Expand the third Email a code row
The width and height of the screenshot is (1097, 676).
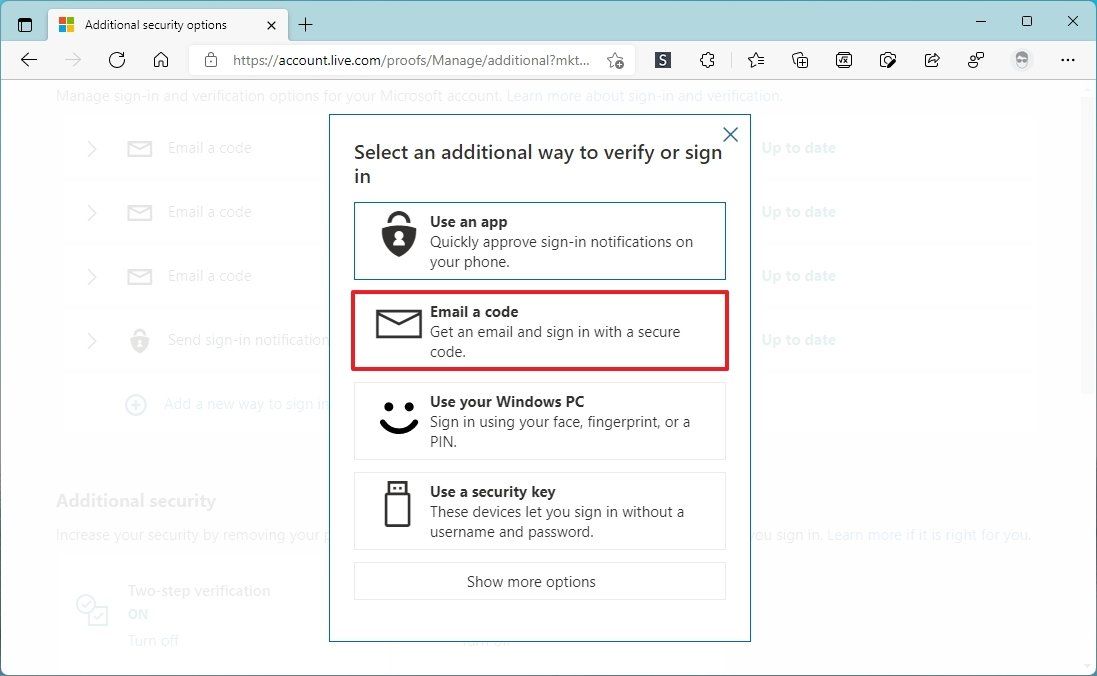(x=92, y=276)
